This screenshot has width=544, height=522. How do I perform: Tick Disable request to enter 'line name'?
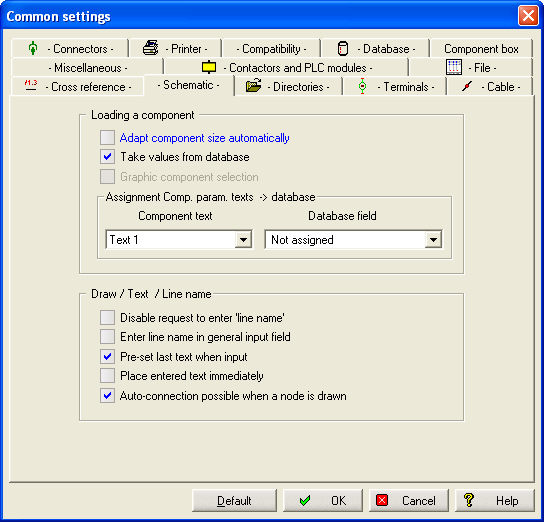[107, 317]
